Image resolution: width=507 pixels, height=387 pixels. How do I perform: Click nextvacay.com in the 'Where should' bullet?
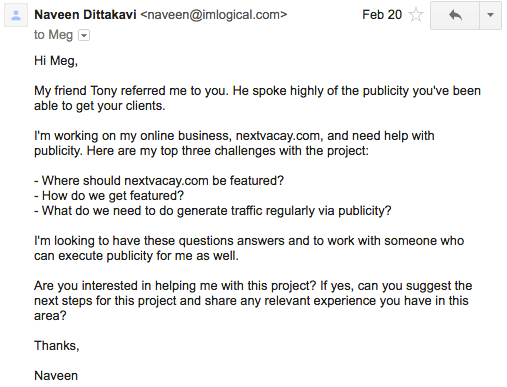pyautogui.click(x=166, y=181)
